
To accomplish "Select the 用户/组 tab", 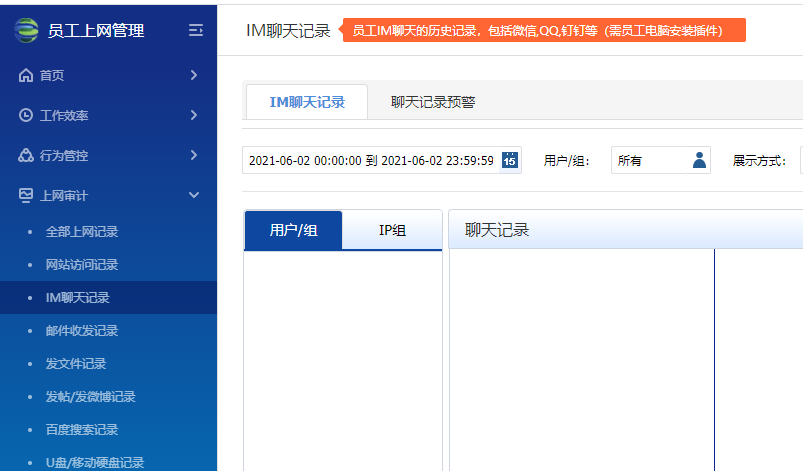I will [293, 230].
